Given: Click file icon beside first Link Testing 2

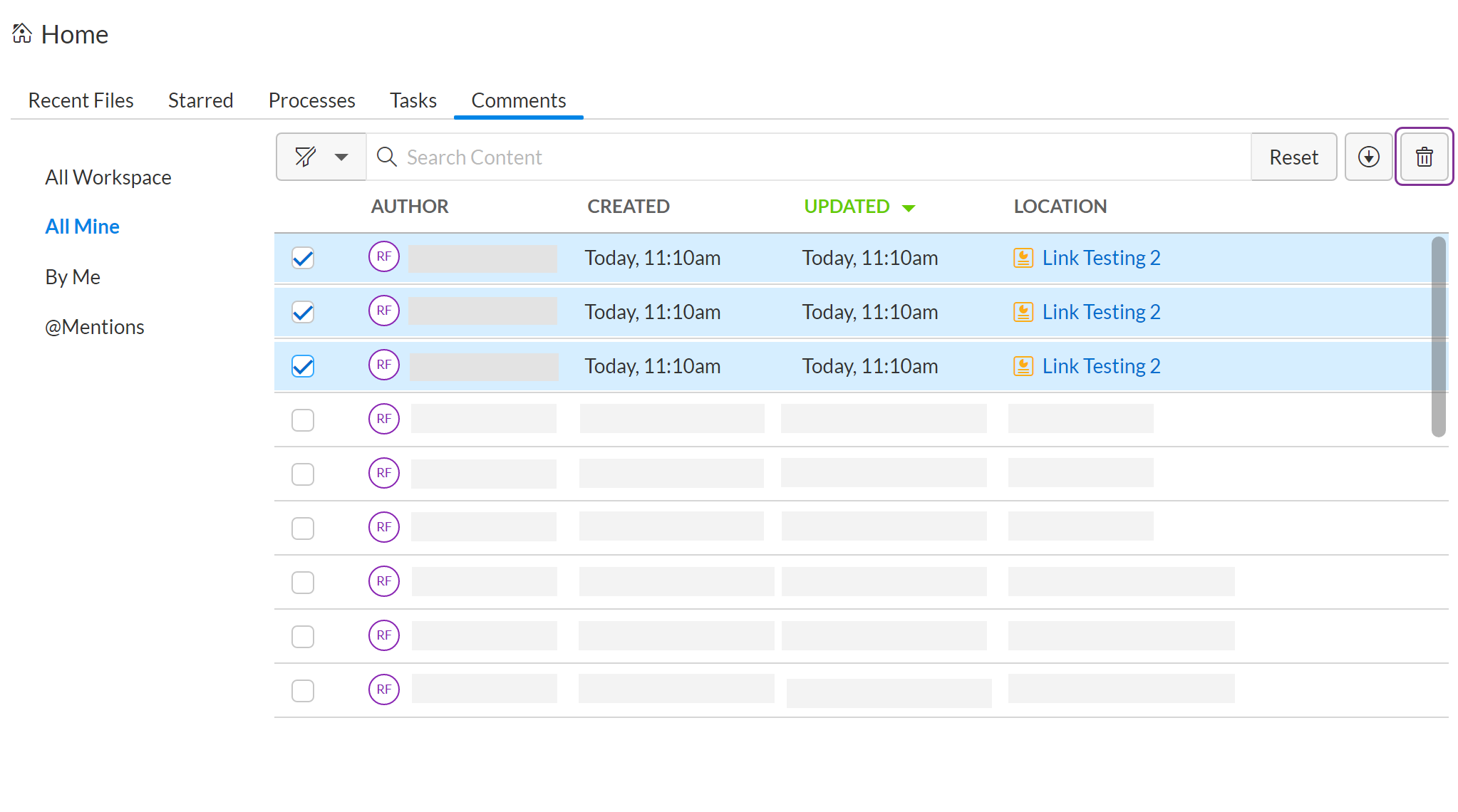Looking at the screenshot, I should 1023,258.
